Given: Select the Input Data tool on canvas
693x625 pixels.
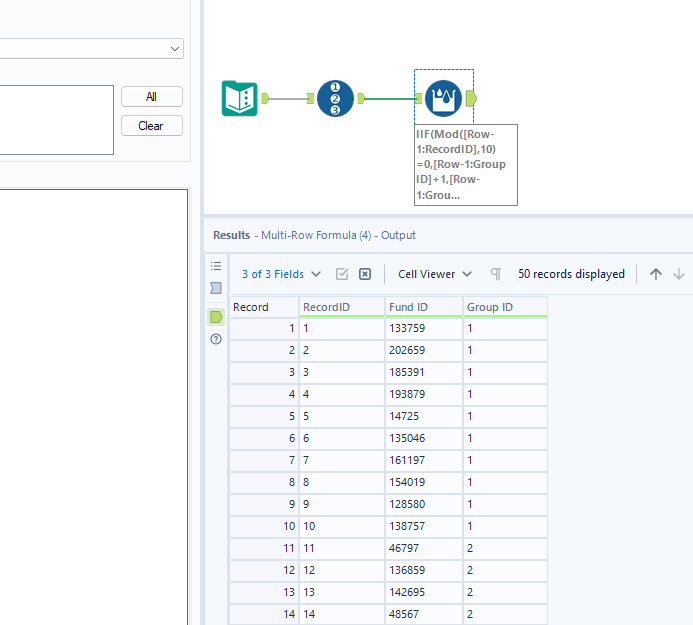Looking at the screenshot, I should click(239, 98).
